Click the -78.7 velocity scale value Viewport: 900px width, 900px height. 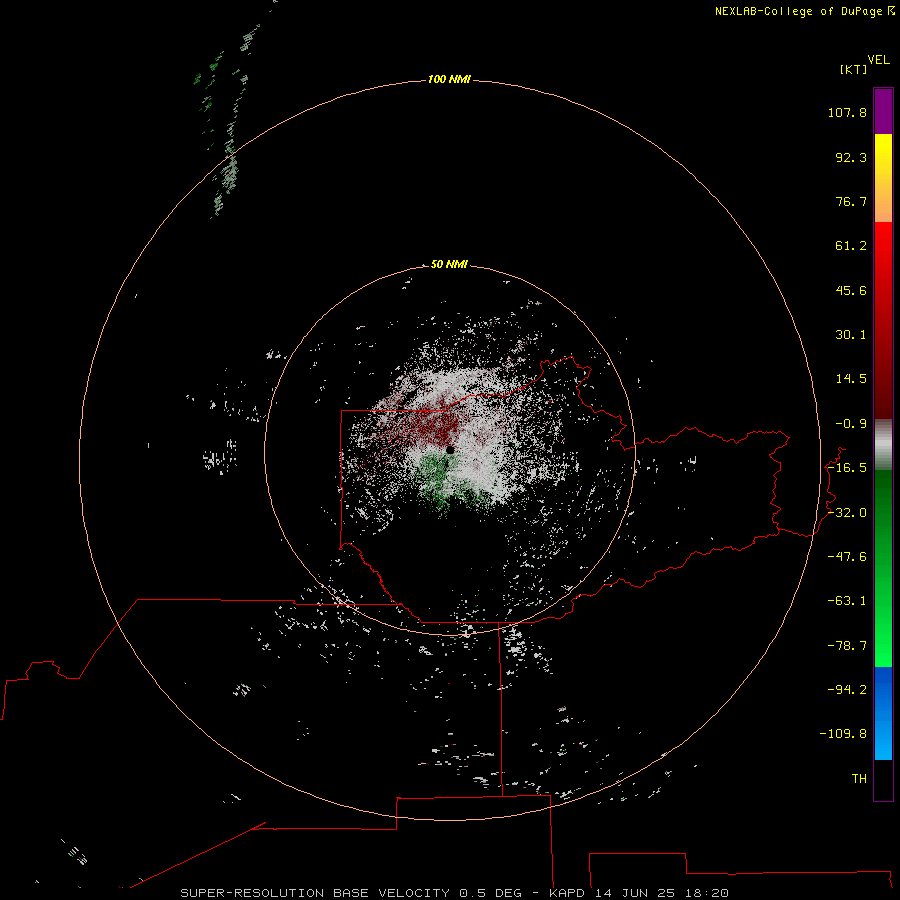point(847,646)
